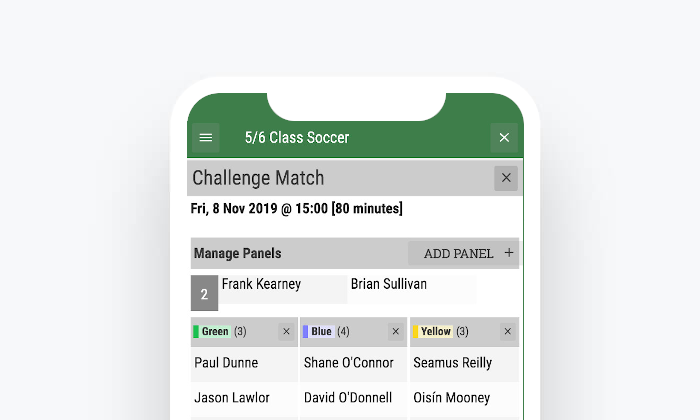Click the green color swatch

click(x=196, y=332)
